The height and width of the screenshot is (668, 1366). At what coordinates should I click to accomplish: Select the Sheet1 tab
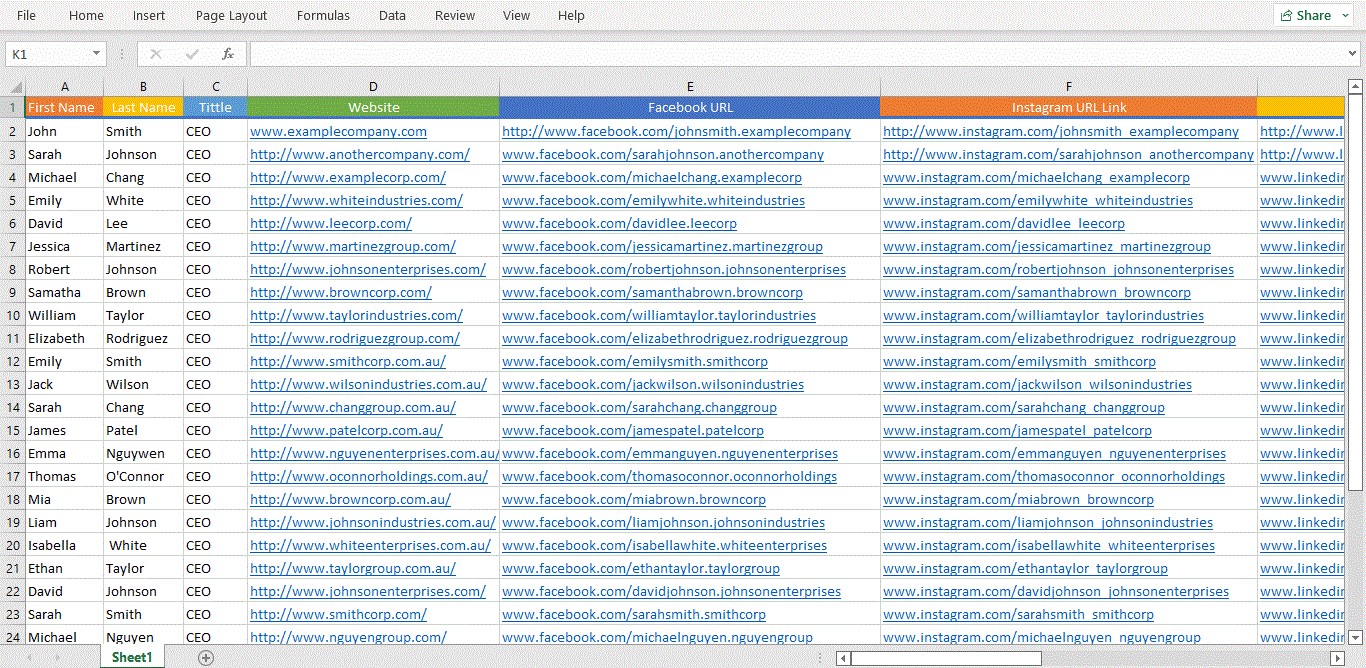tap(132, 657)
